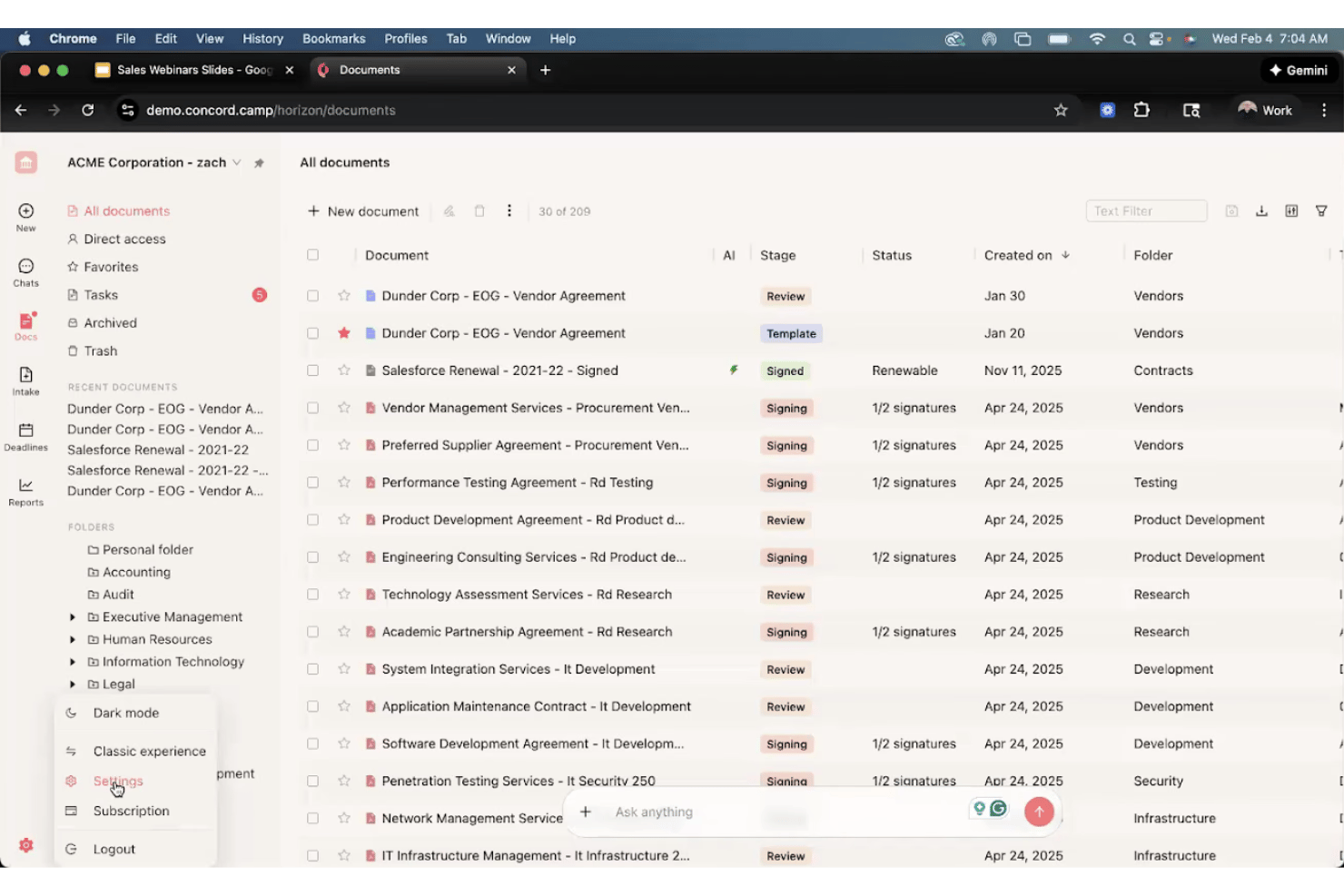Image resolution: width=1344 pixels, height=896 pixels.
Task: Click the funnel filter icon
Action: pos(1321,211)
